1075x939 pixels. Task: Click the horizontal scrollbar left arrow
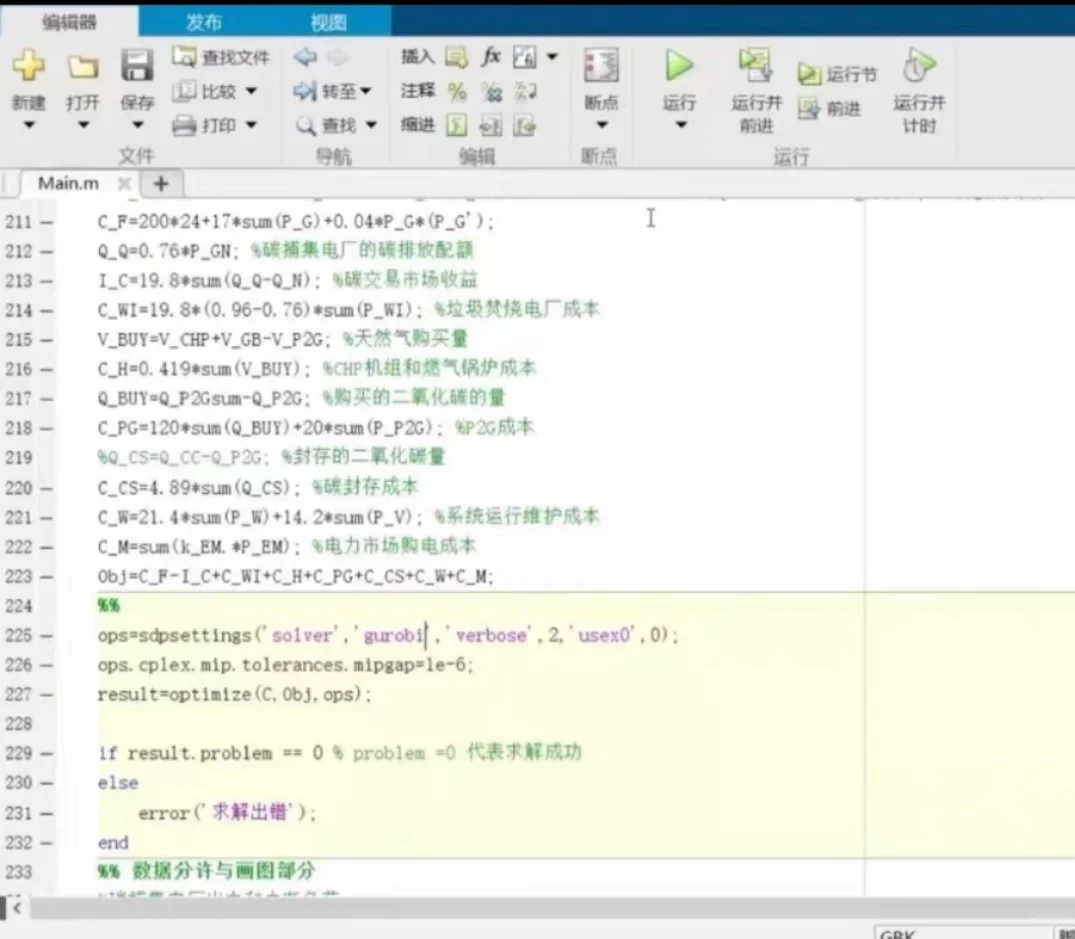tap(16, 908)
